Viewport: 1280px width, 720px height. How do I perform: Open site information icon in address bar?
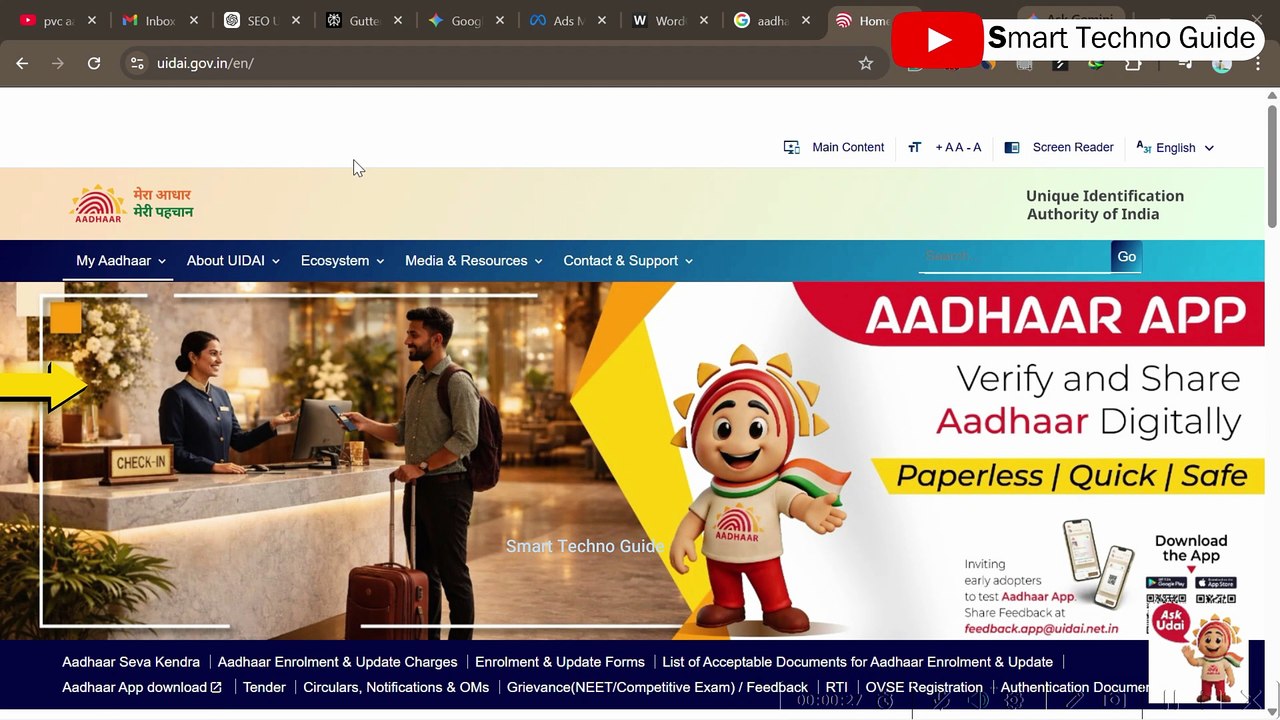[138, 63]
